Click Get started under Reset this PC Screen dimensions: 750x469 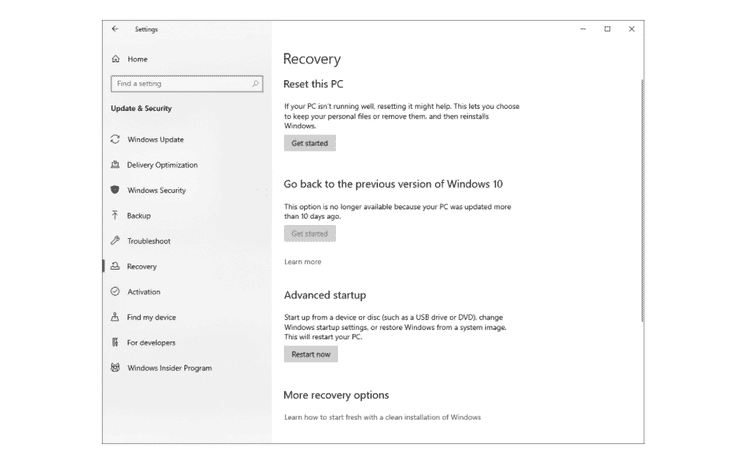[x=310, y=143]
